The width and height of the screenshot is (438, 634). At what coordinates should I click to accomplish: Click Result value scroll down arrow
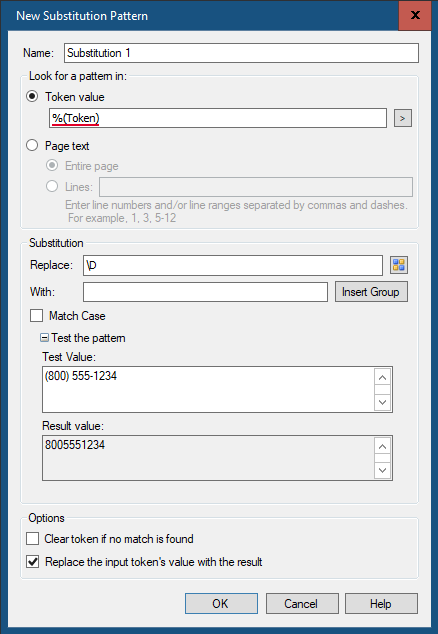point(383,471)
